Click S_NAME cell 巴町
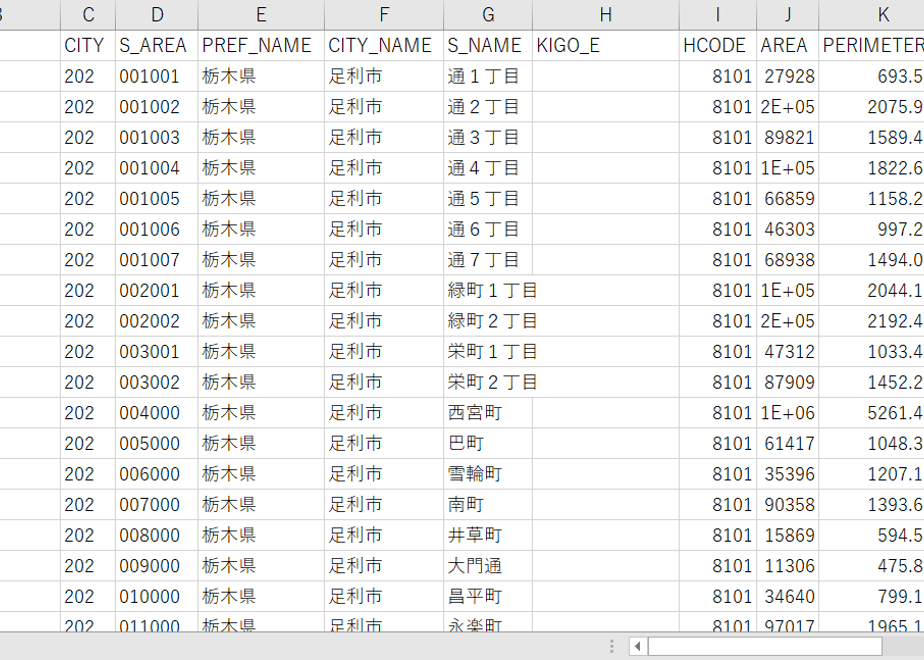 [x=488, y=444]
